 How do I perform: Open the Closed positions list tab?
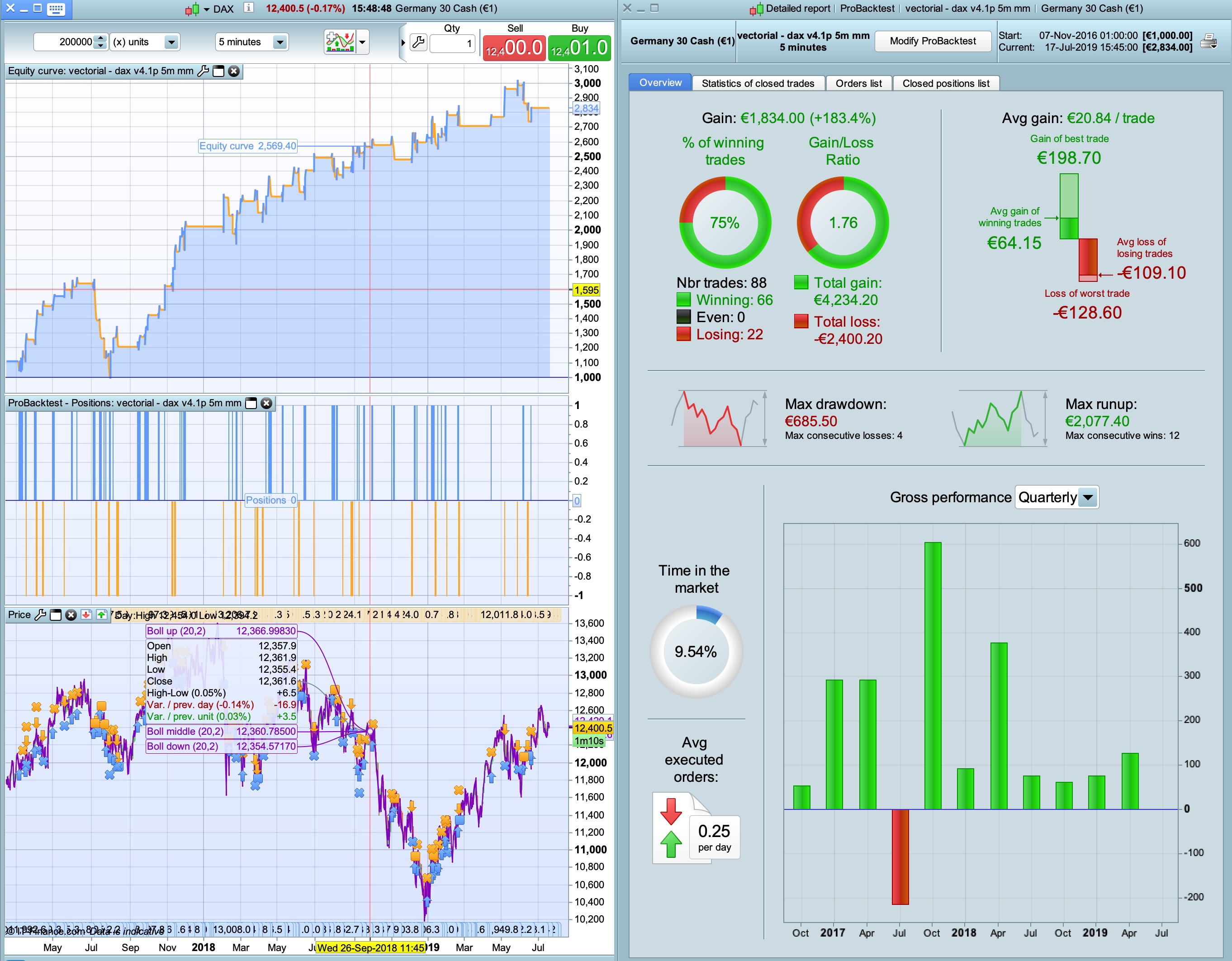[945, 84]
